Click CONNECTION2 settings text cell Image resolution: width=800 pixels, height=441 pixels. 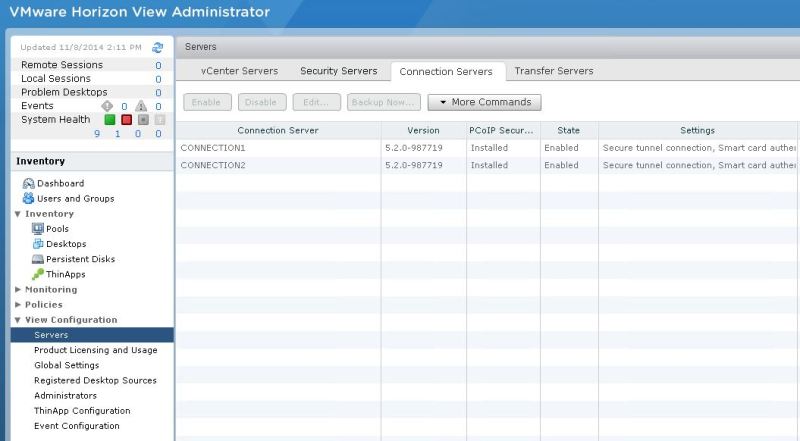point(699,165)
